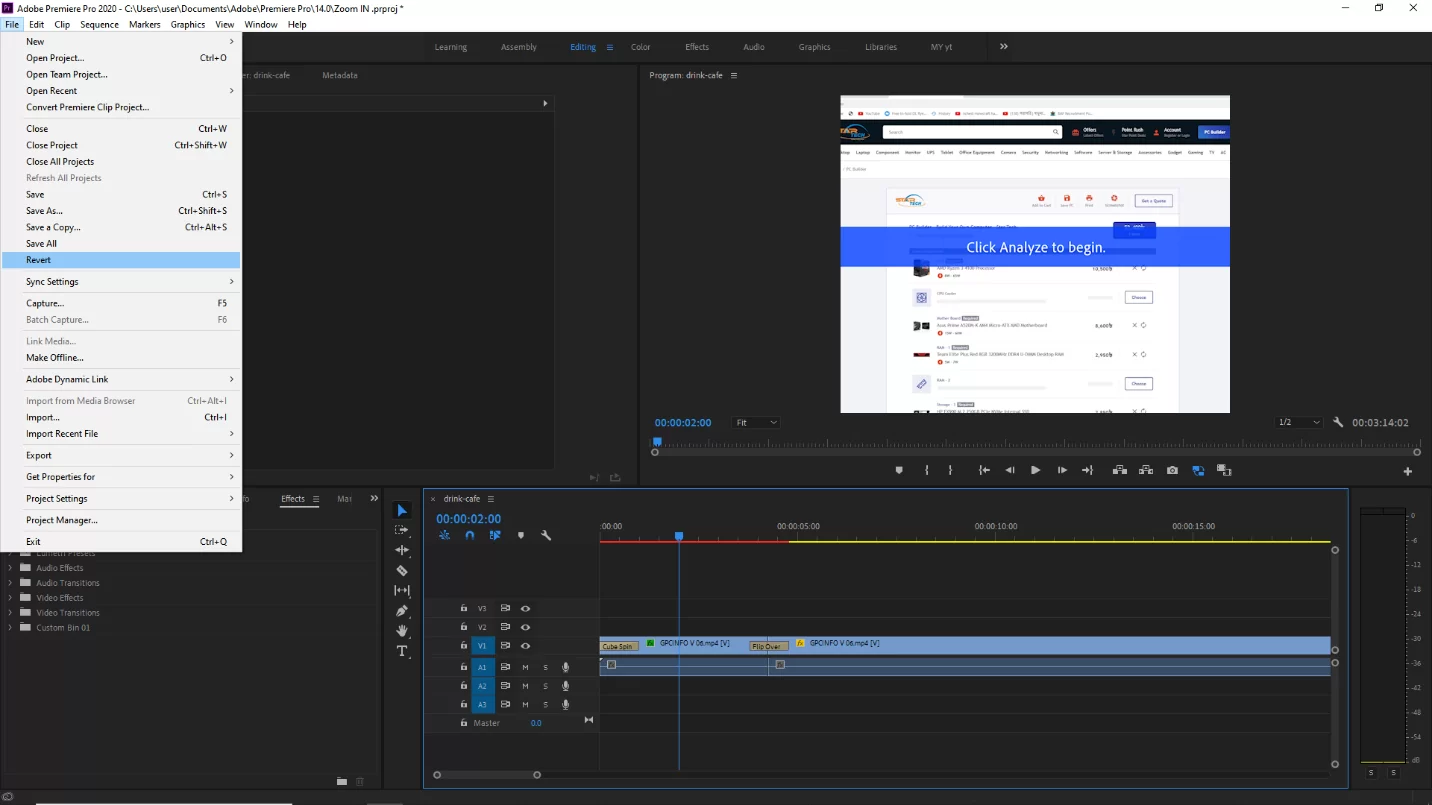Select Flip Over transition on V1
Image resolution: width=1432 pixels, height=805 pixels.
click(x=768, y=646)
